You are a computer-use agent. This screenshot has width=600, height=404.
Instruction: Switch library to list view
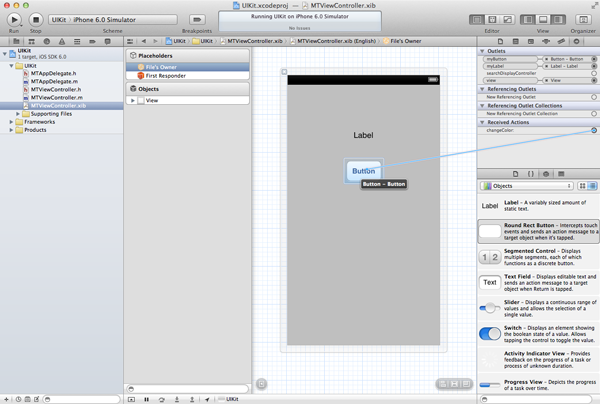click(592, 186)
